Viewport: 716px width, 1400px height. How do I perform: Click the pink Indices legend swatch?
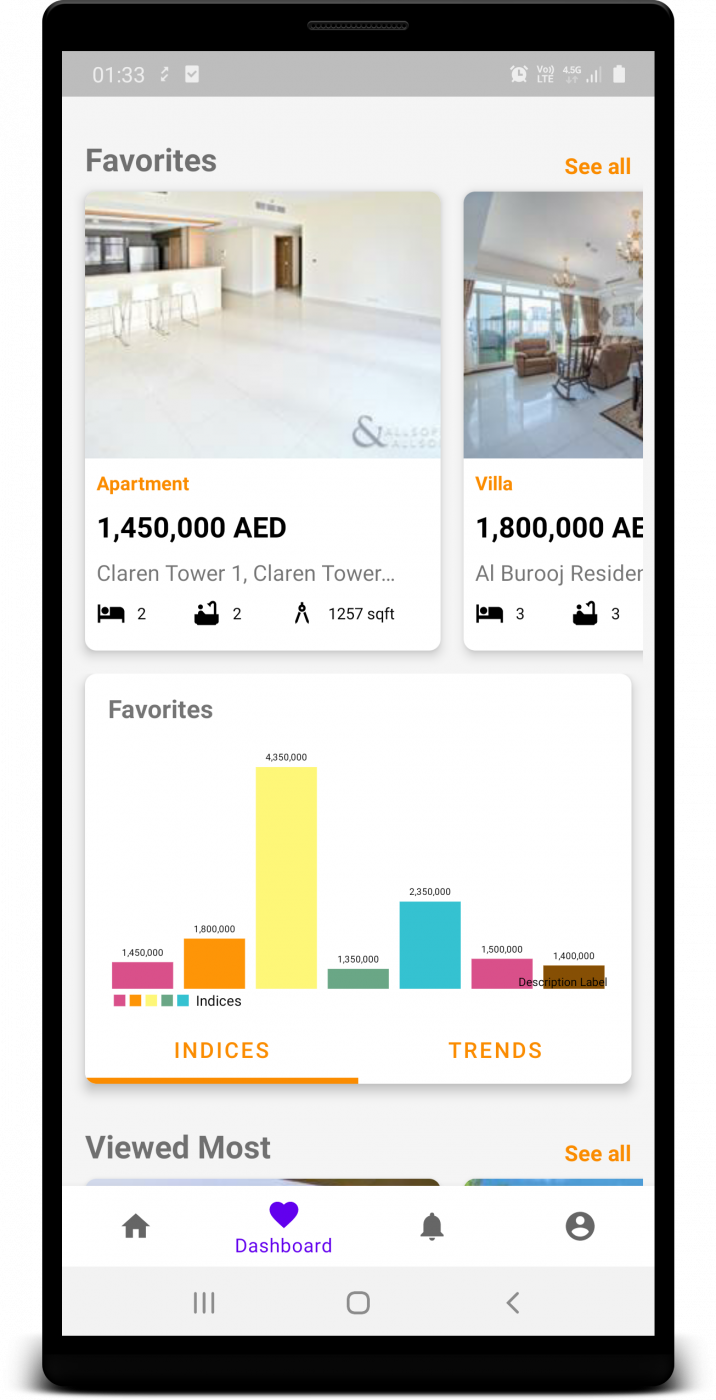120,1001
